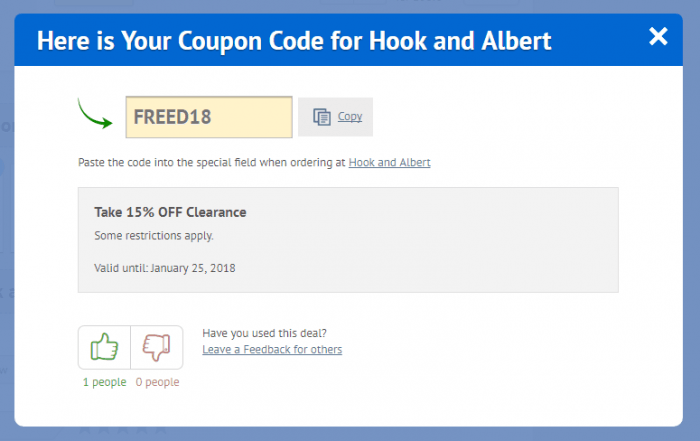700x441 pixels.
Task: Click the green 1 people count
Action: coord(104,382)
